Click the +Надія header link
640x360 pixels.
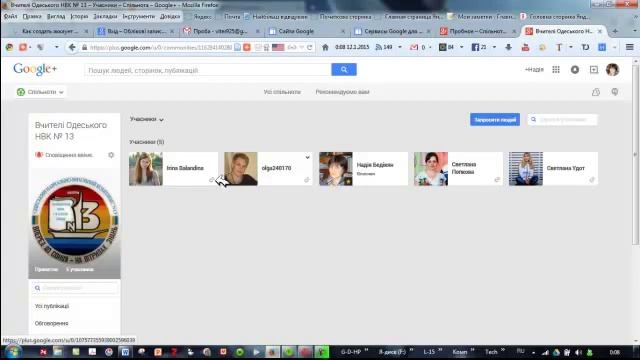pyautogui.click(x=534, y=70)
